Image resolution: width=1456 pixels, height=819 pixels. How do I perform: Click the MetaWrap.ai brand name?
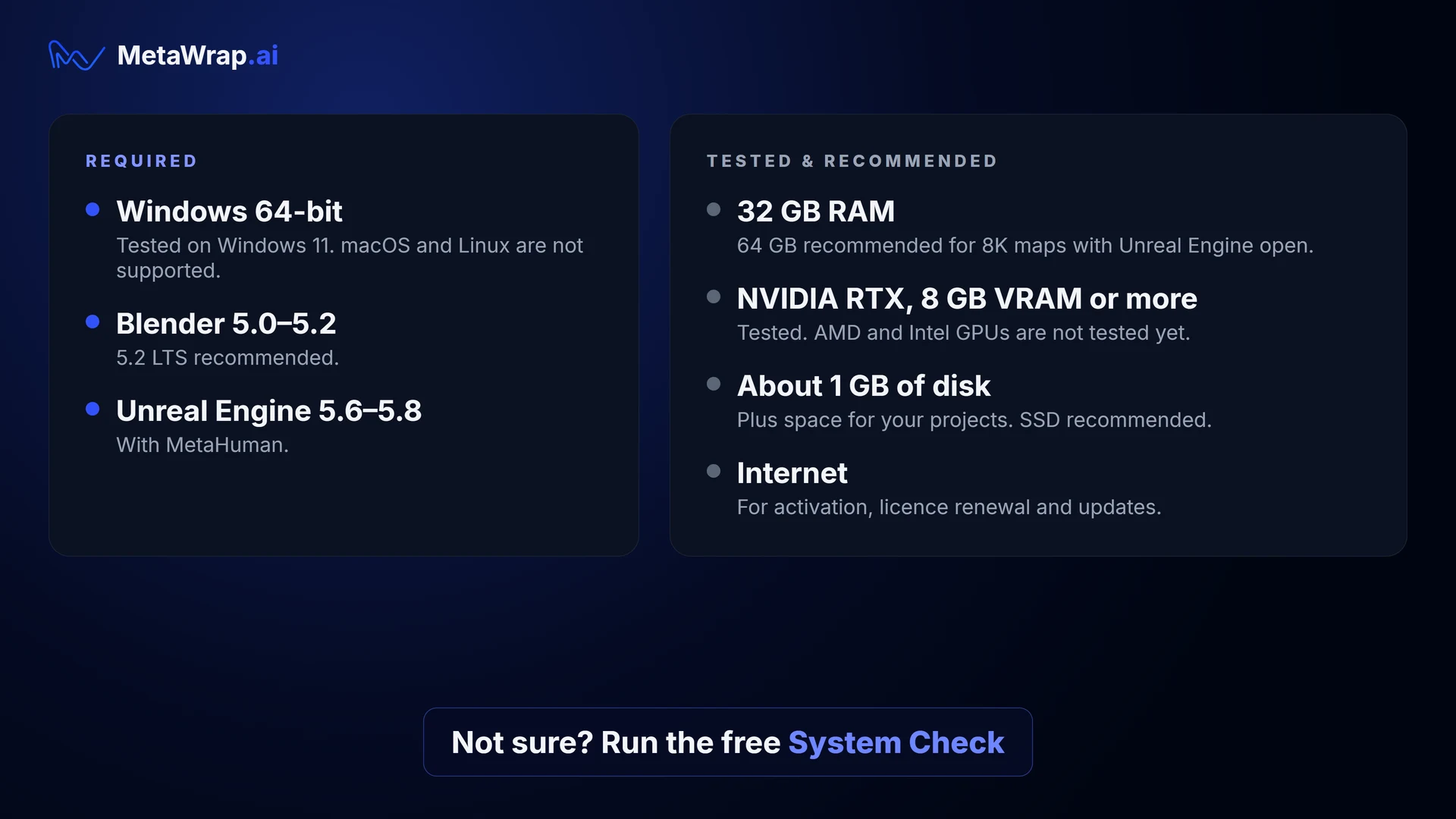pyautogui.click(x=198, y=55)
